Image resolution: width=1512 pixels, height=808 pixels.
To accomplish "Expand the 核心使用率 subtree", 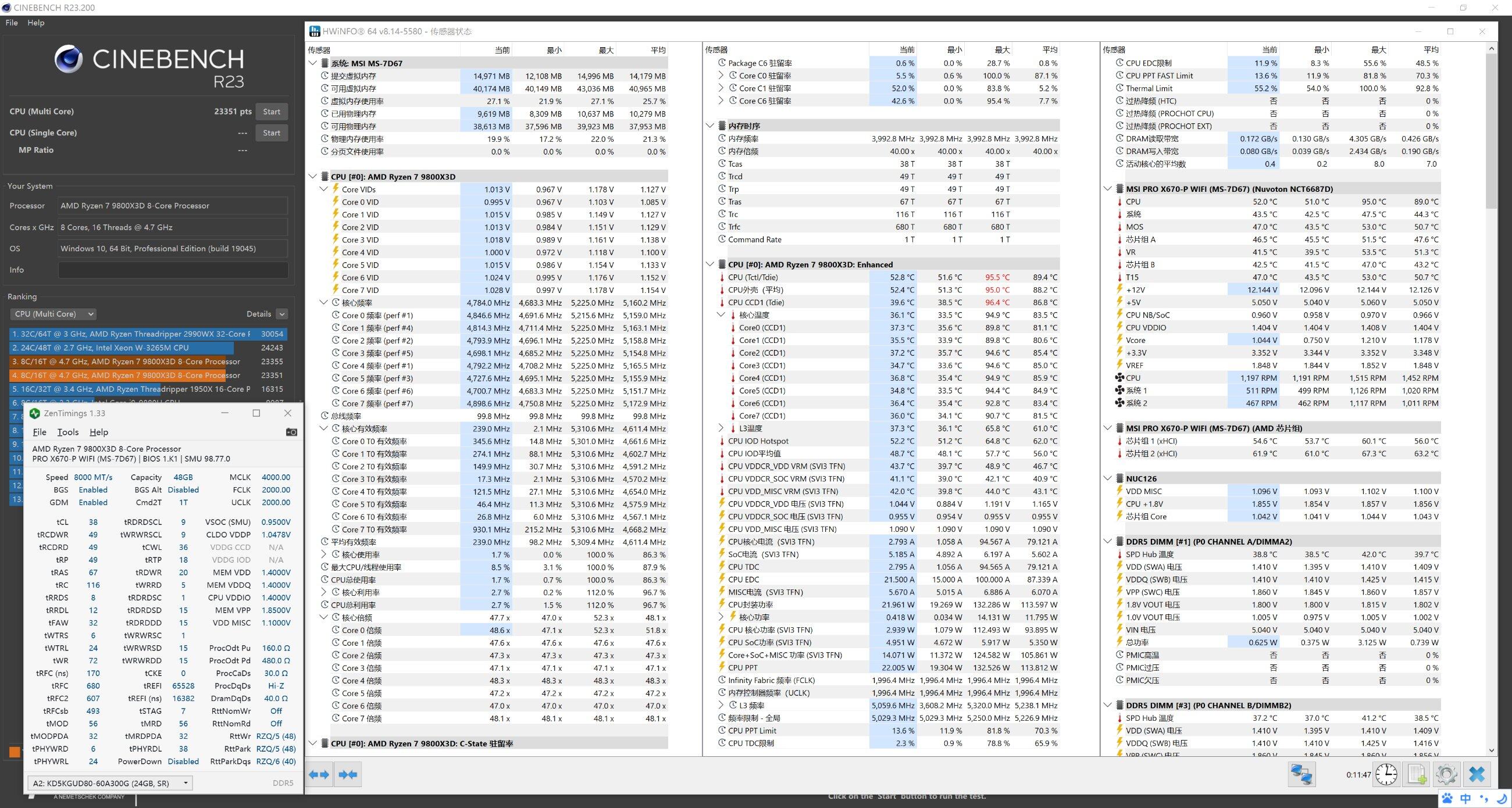I will 323,555.
